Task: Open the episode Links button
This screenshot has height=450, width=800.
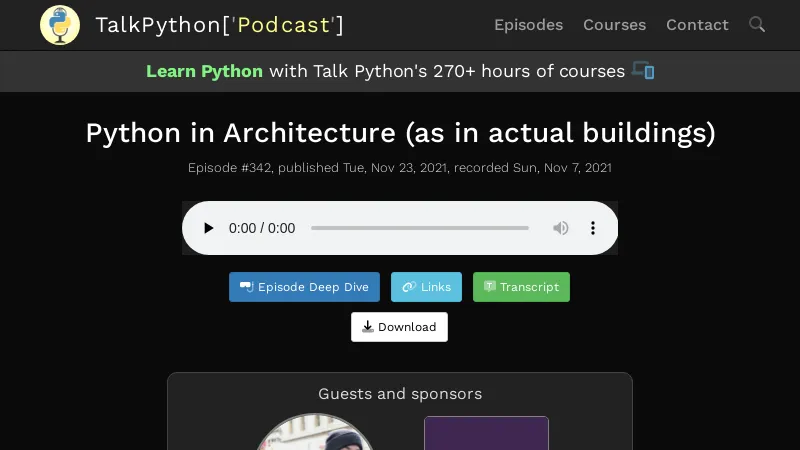Action: point(426,287)
